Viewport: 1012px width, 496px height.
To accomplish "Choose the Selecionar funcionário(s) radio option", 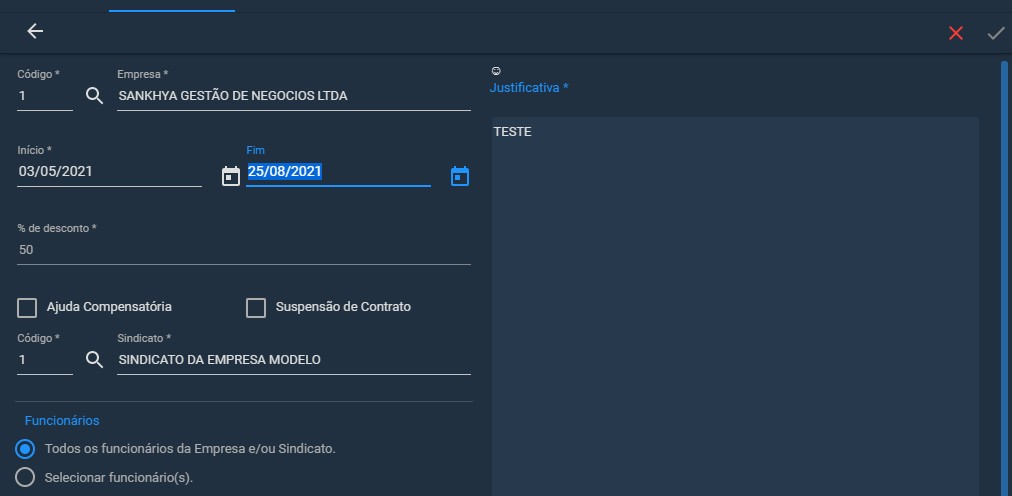I will 25,477.
